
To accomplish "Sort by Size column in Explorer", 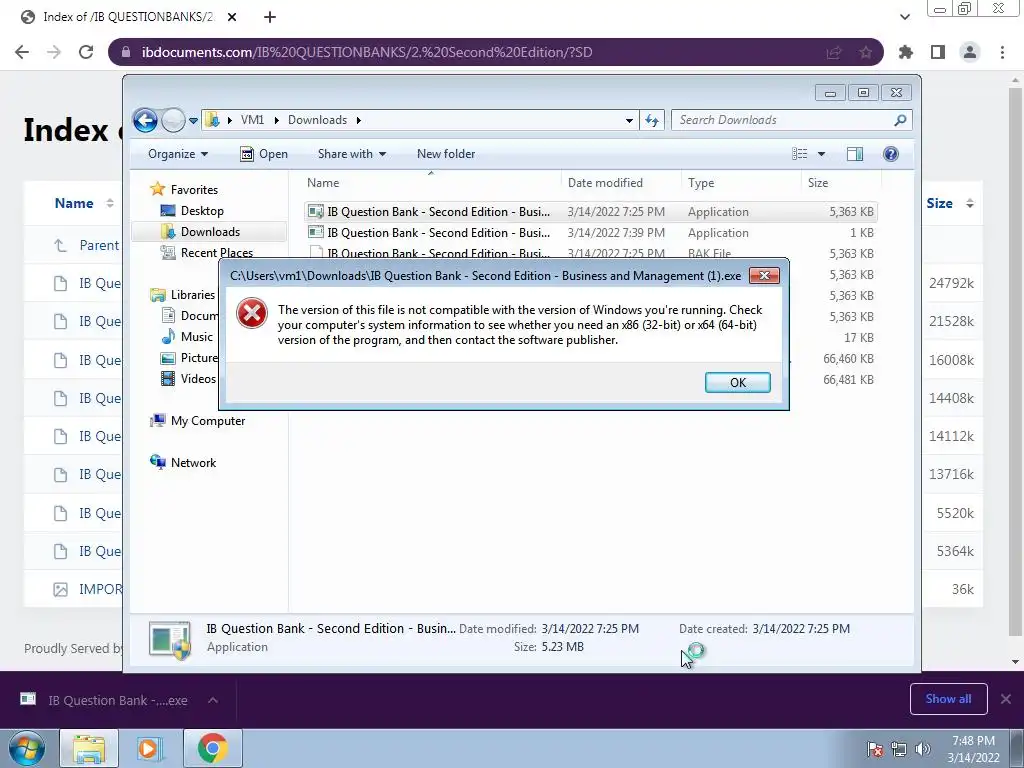I will 841,183.
